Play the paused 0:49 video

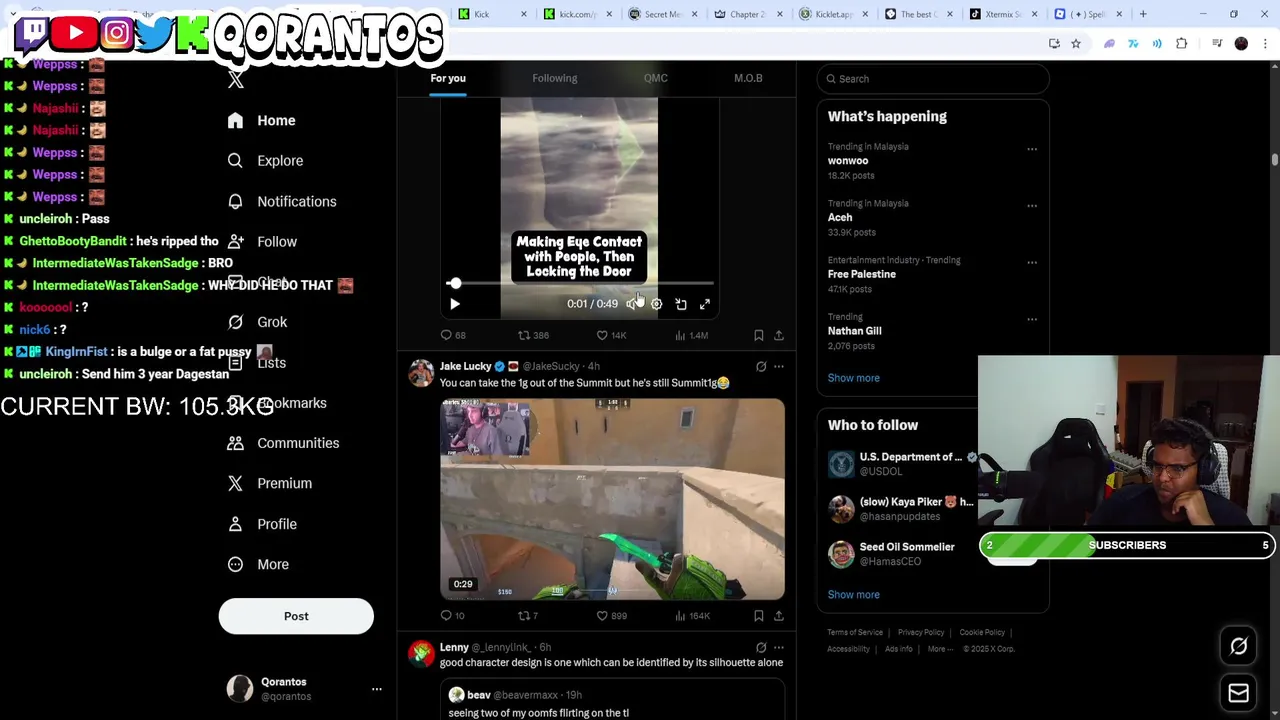(455, 304)
